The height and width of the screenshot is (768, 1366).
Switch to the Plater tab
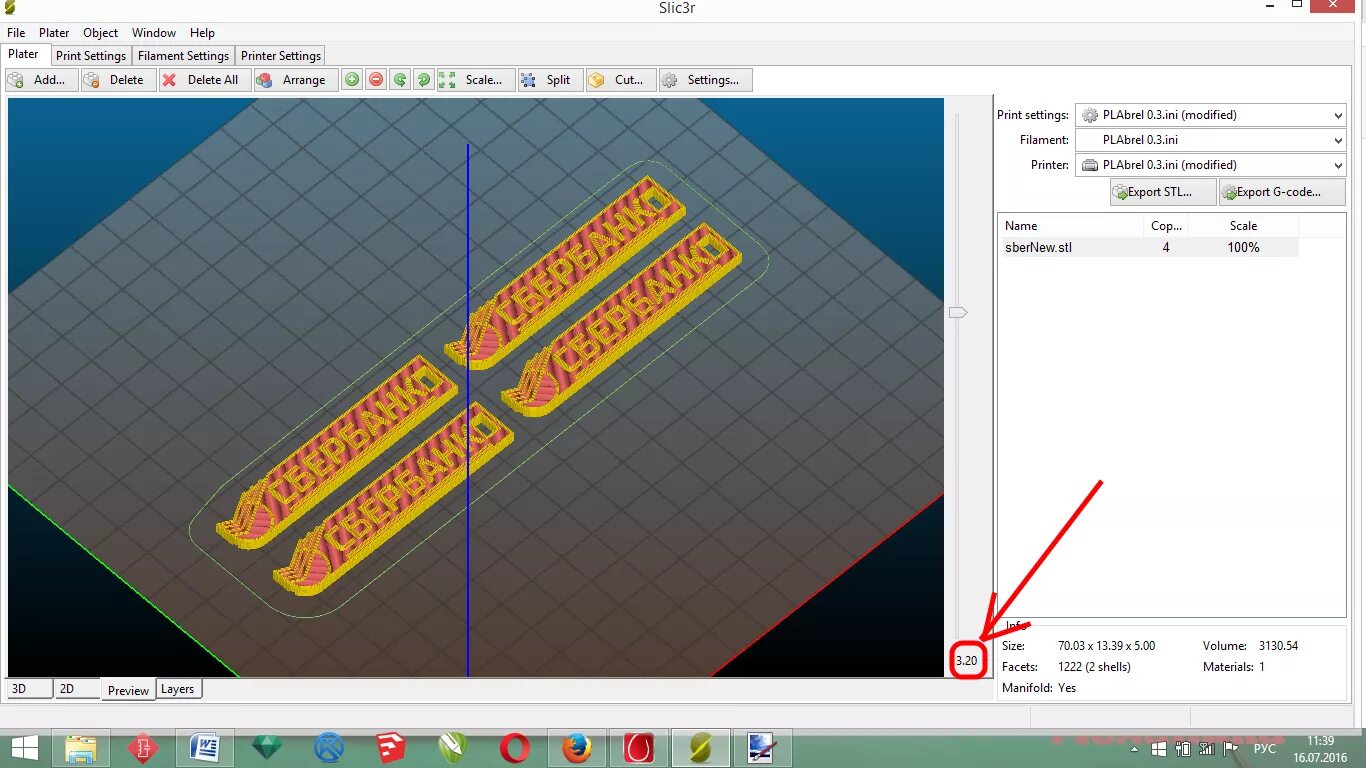(x=24, y=55)
